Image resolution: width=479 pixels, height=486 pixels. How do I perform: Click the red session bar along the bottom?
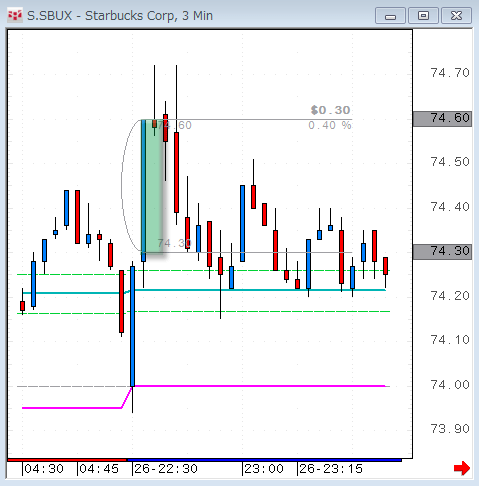click(67, 460)
